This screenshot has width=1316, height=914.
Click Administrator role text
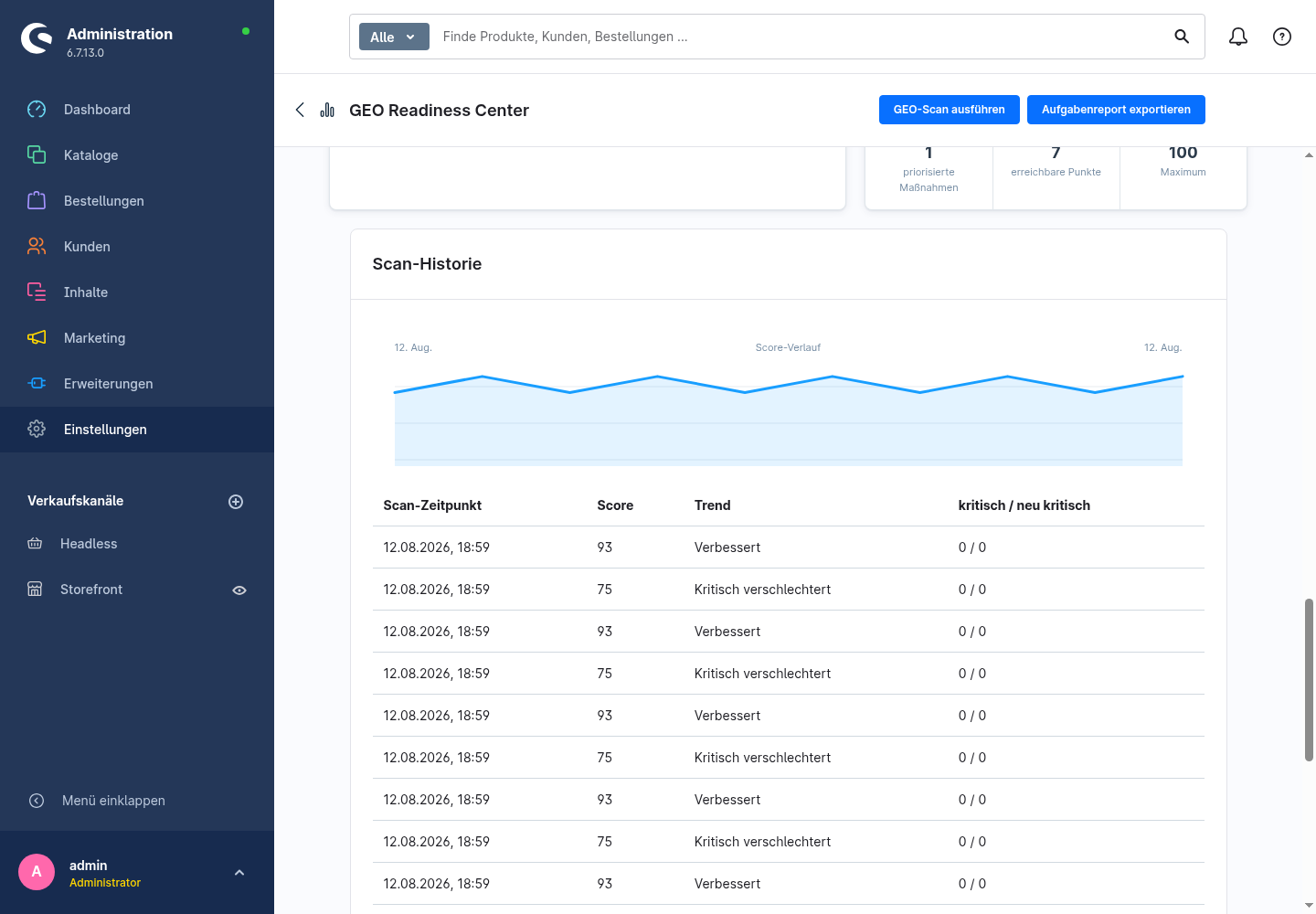[x=105, y=883]
